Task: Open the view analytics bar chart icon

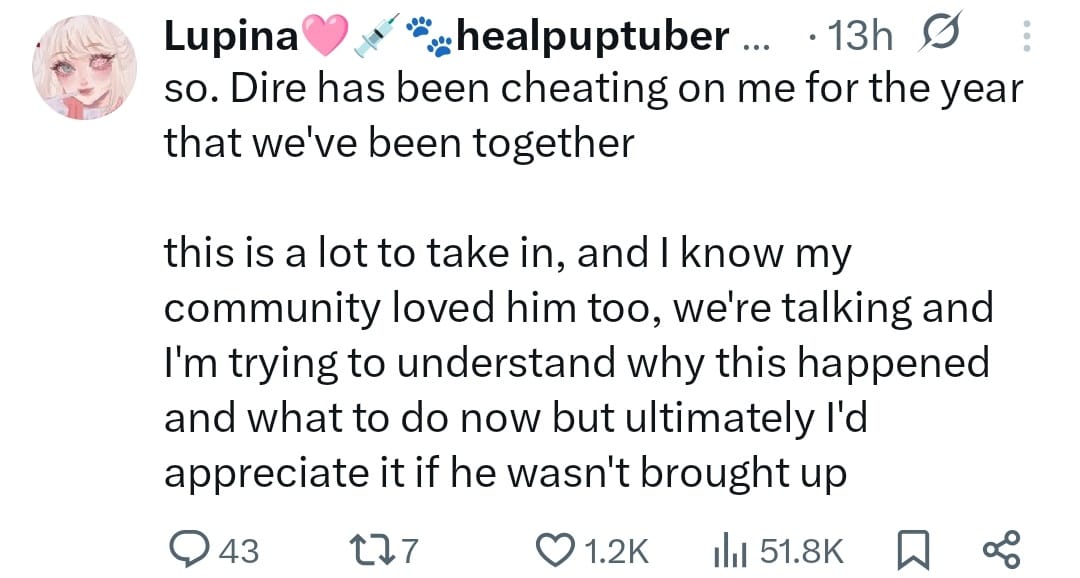Action: (730, 549)
